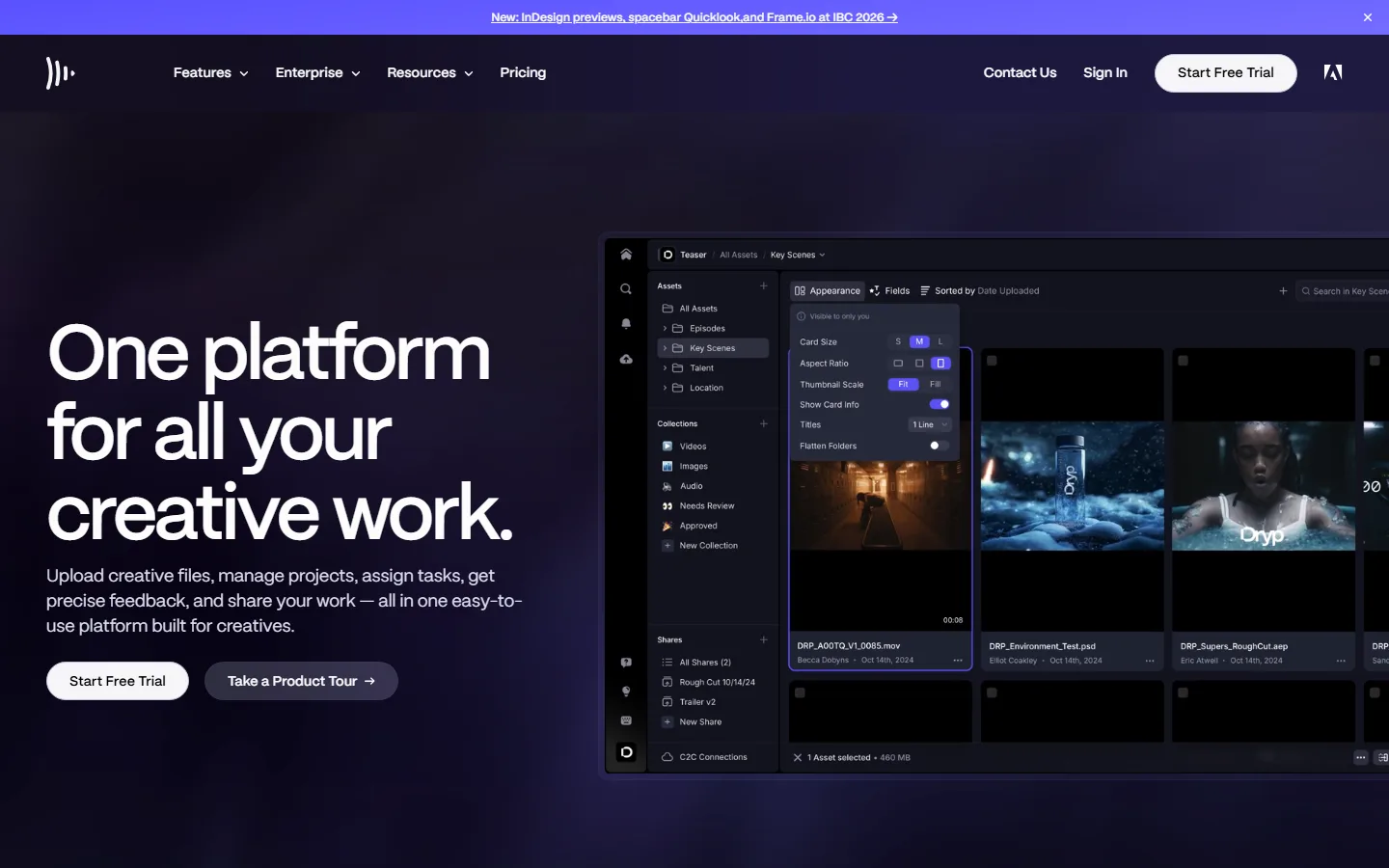Go to the Pricing page

point(523,72)
